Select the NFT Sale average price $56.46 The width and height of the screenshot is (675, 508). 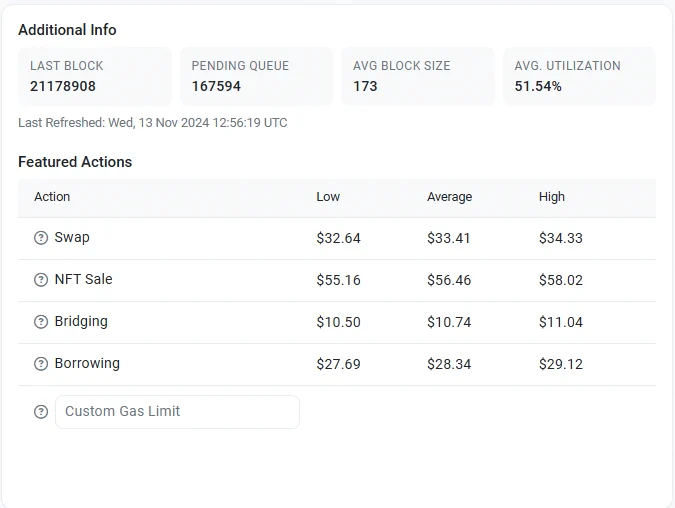[449, 280]
